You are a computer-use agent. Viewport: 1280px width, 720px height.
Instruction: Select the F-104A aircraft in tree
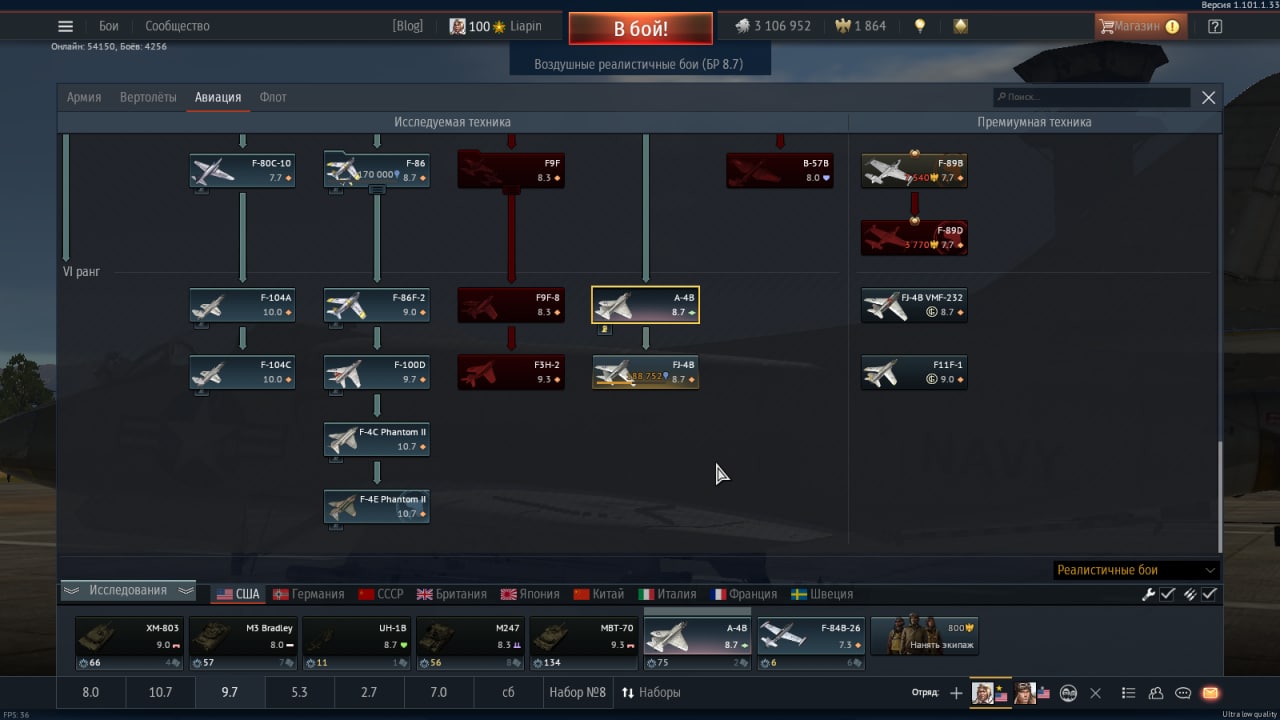243,305
